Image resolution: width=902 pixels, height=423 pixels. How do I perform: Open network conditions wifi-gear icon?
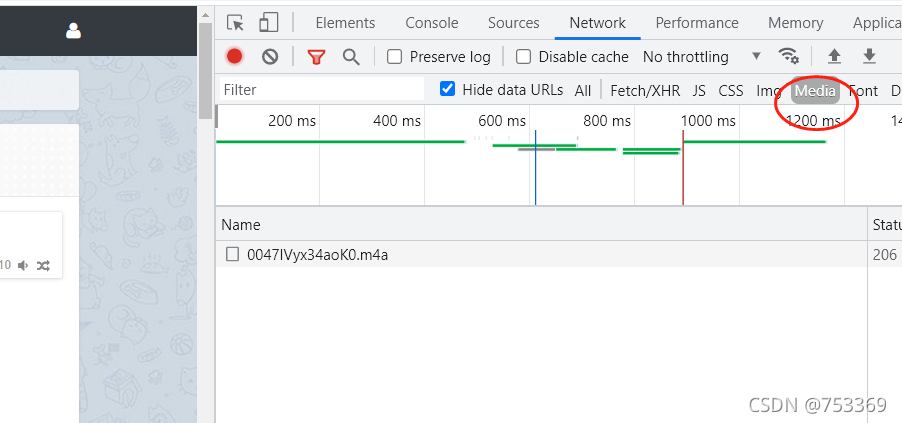click(789, 56)
